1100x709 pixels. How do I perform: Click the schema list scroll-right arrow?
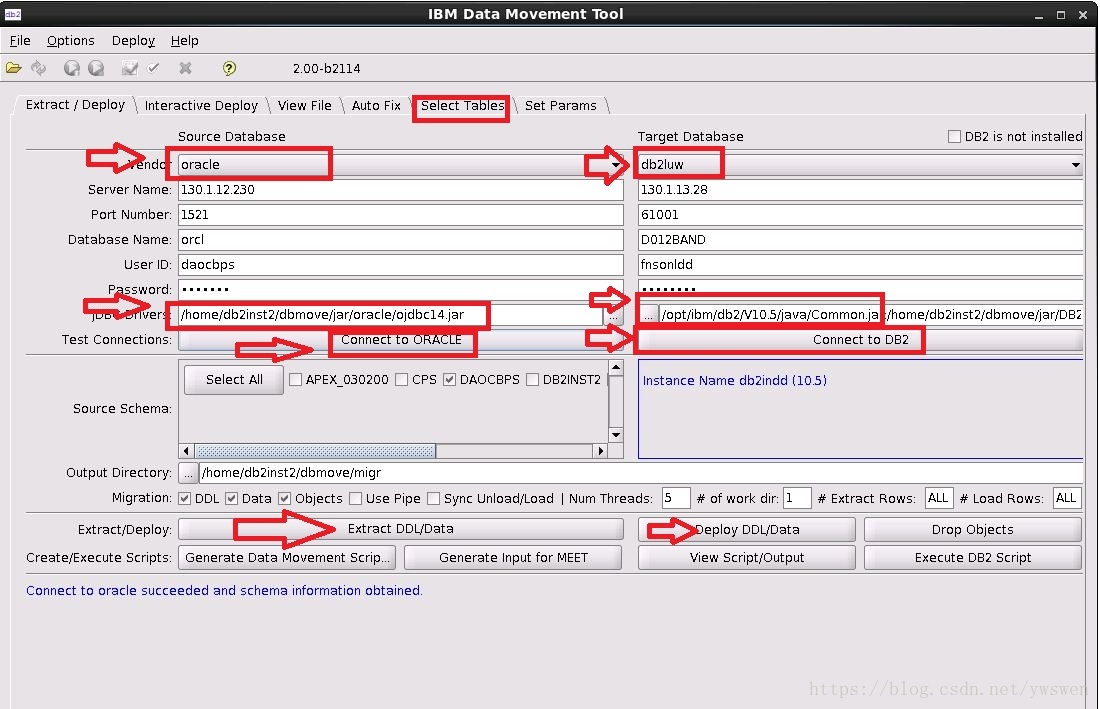click(x=600, y=451)
